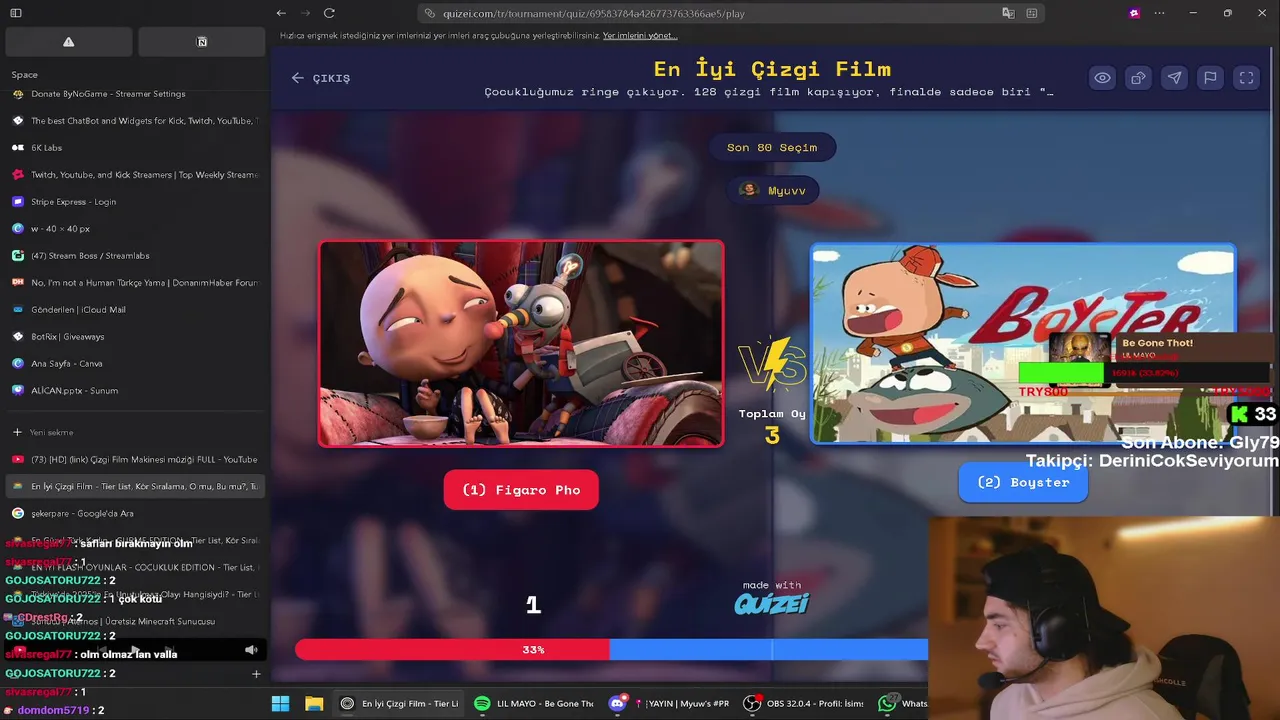Image resolution: width=1280 pixels, height=720 pixels.
Task: Click the paper-plane send icon on Quizei
Action: click(x=1174, y=78)
